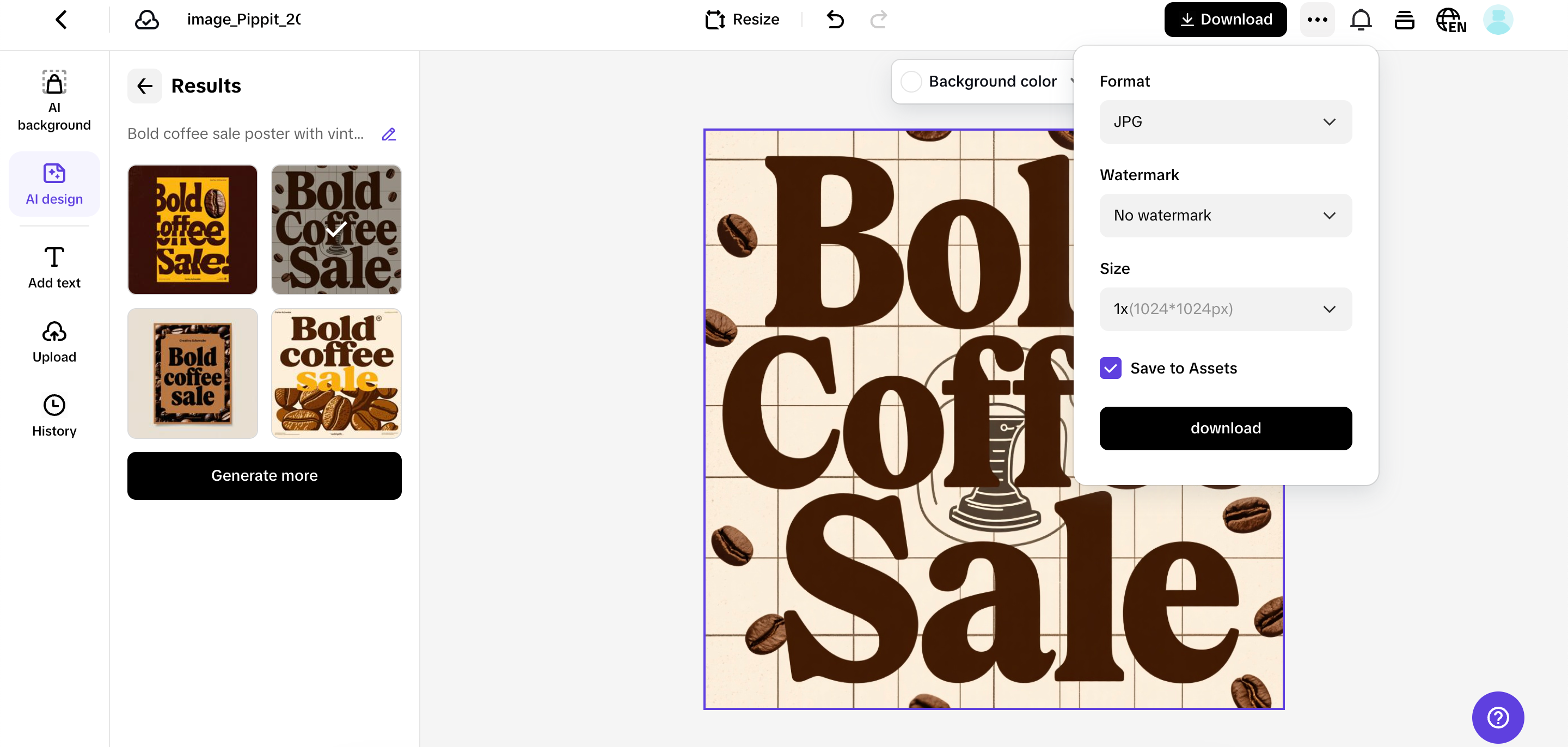The image size is (1568, 747).
Task: Open the No watermark dropdown
Action: [x=1226, y=216]
